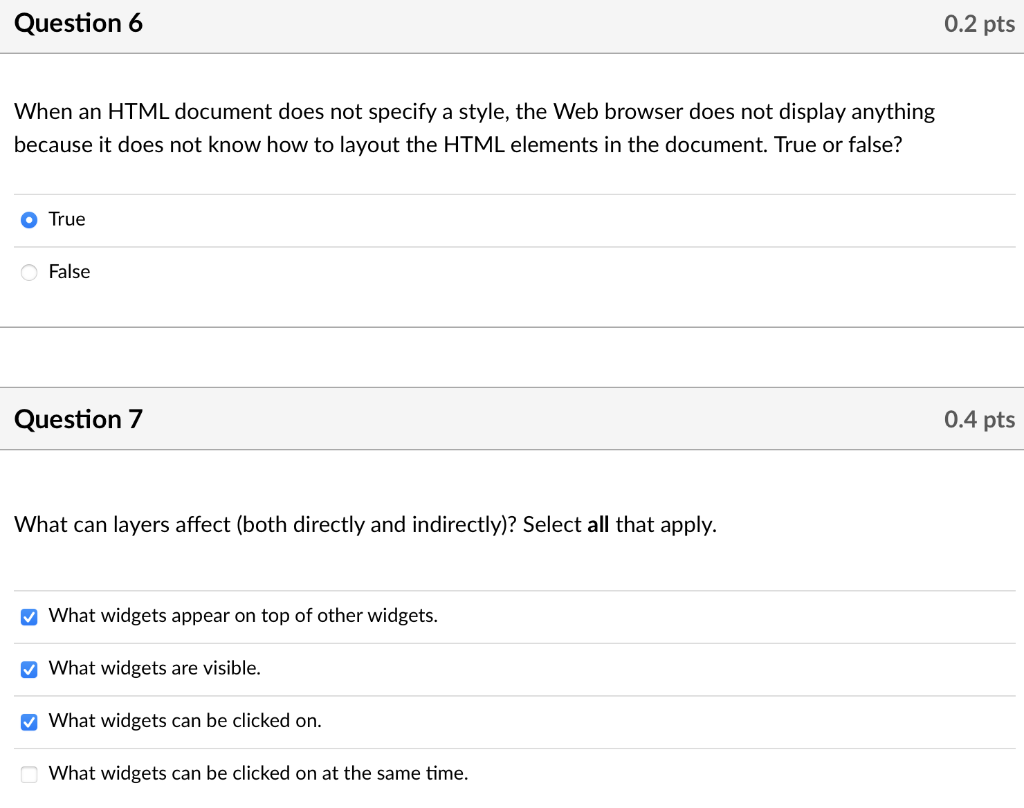Click the 'True' answer label text

click(68, 219)
